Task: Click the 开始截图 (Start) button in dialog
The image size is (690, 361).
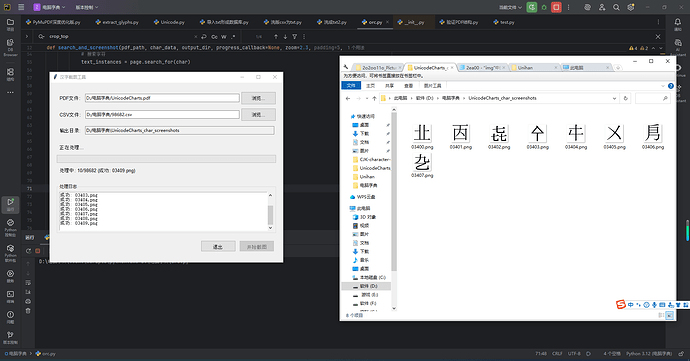Action: (257, 247)
